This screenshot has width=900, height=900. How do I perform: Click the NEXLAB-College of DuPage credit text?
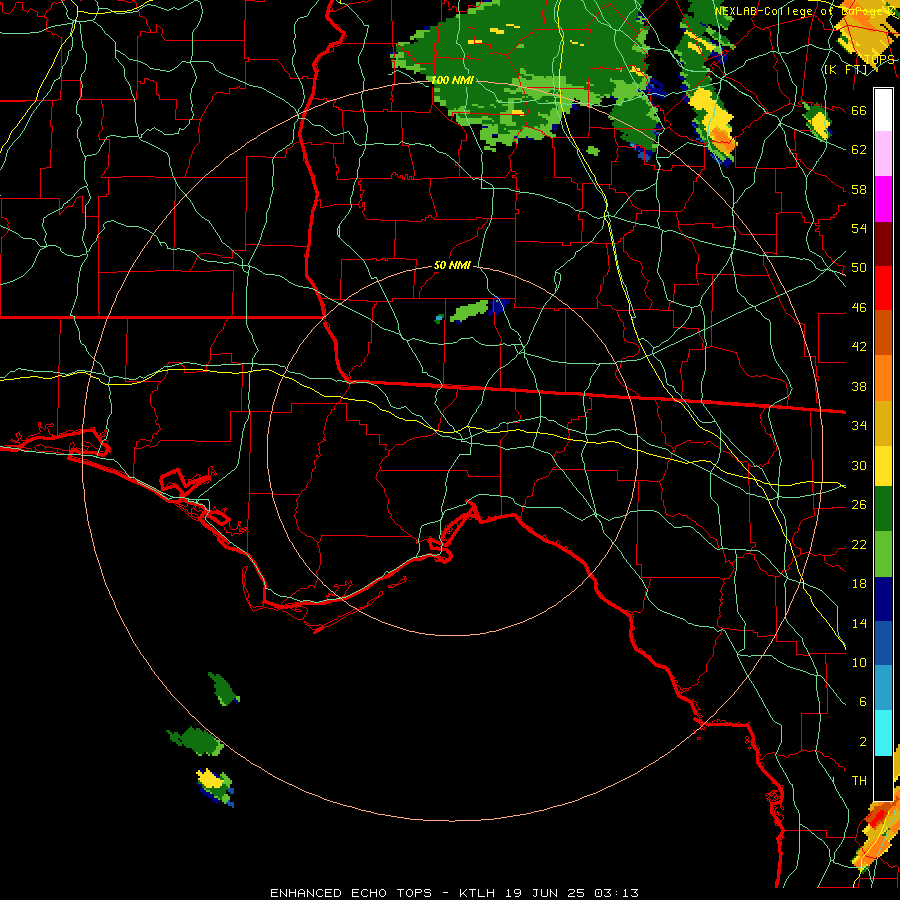tap(804, 11)
